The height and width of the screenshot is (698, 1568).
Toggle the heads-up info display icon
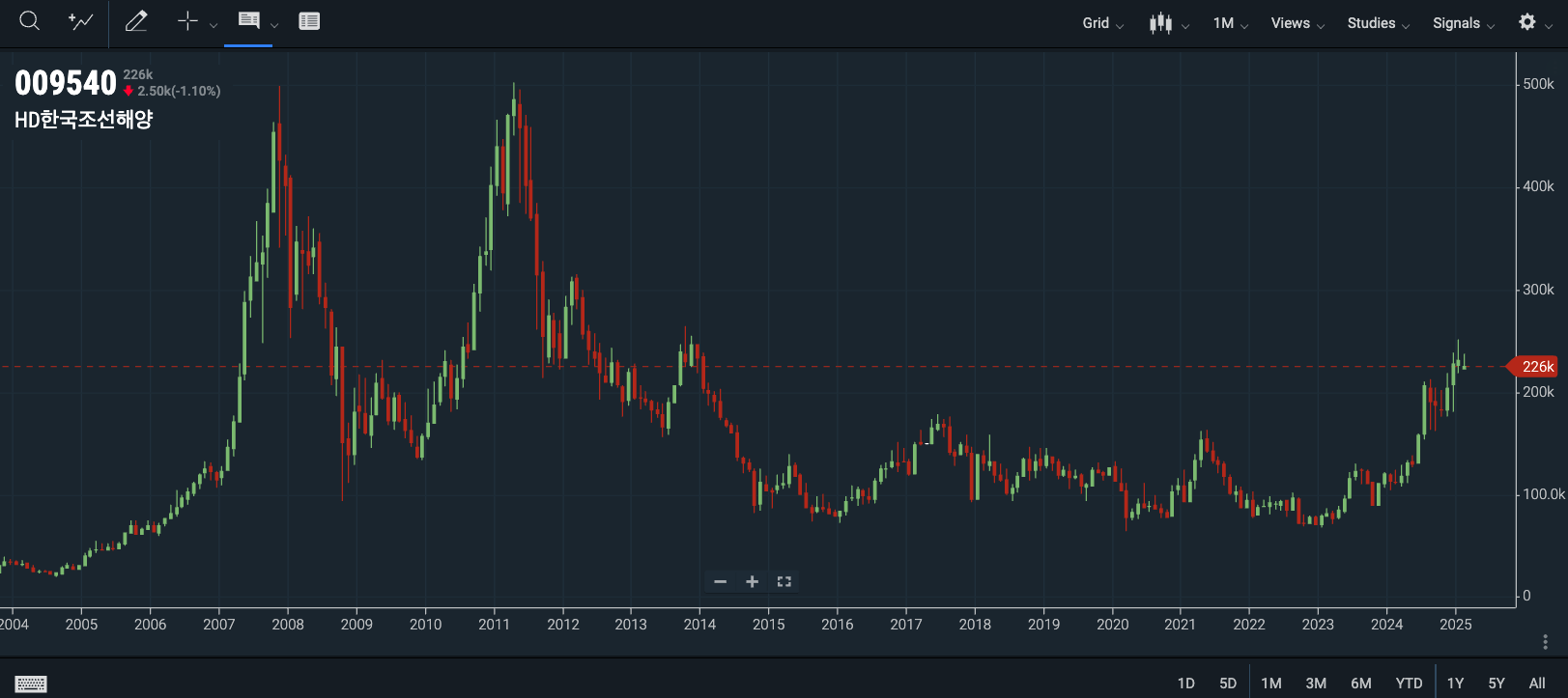pos(248,20)
